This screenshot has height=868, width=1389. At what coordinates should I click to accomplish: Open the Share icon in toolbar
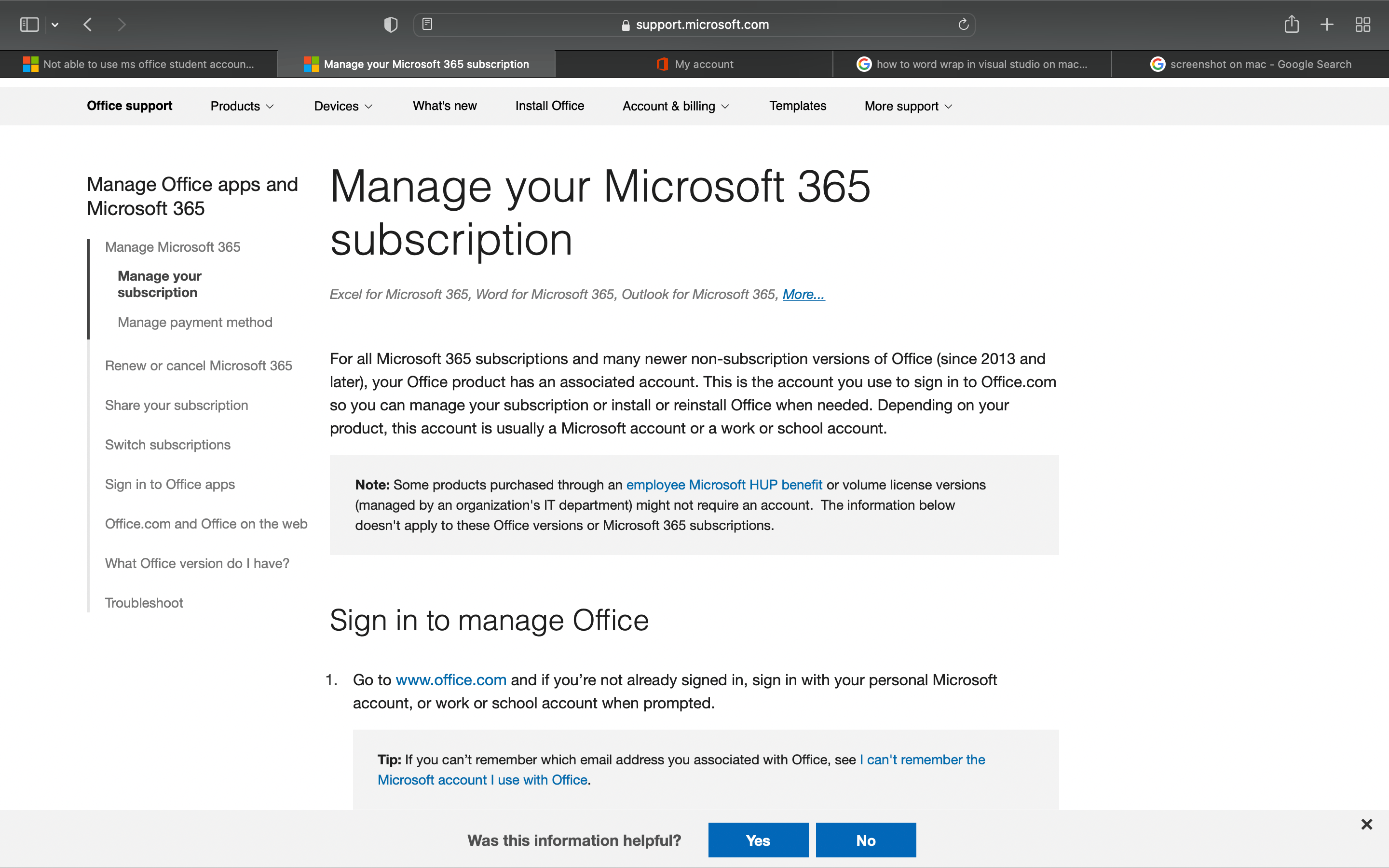(x=1292, y=24)
